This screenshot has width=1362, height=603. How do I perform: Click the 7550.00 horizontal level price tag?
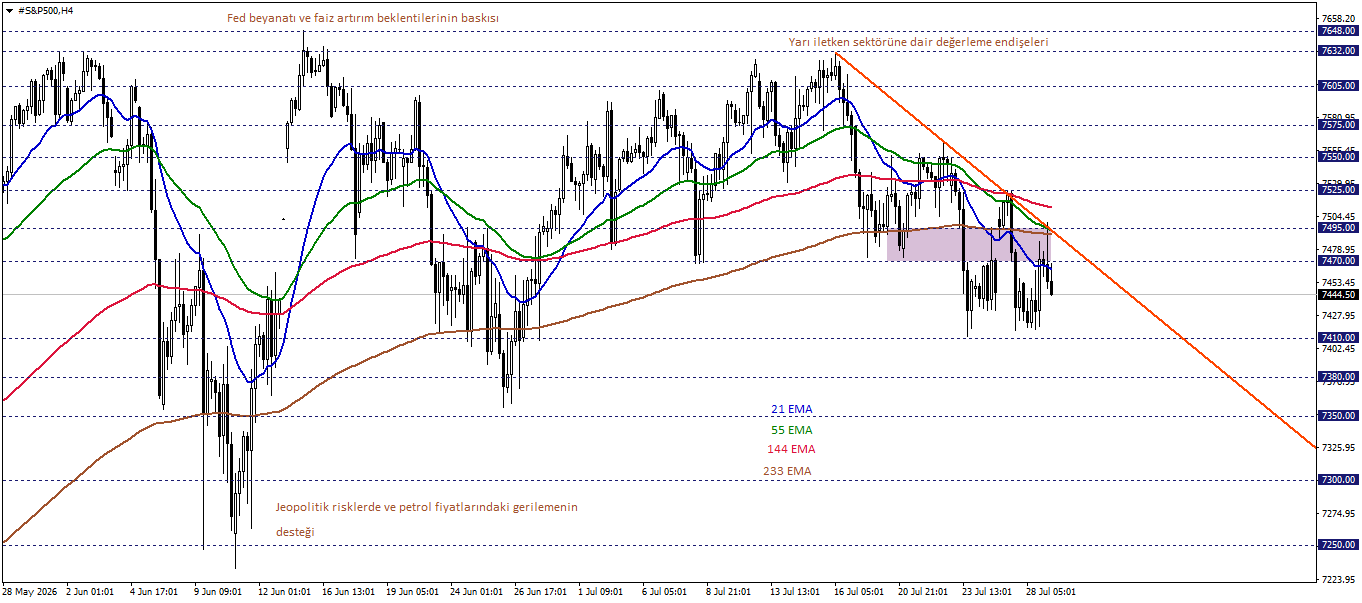1338,157
